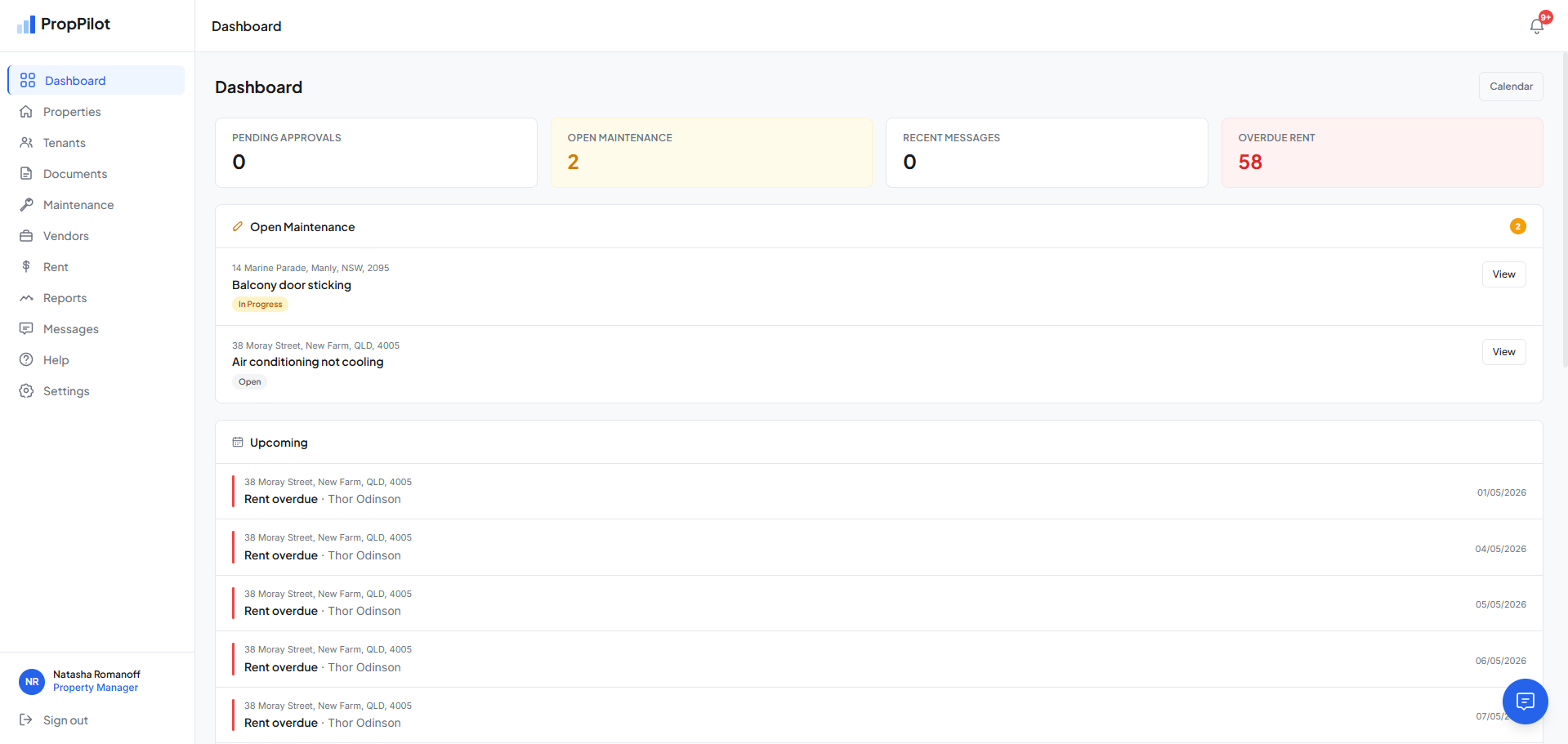1568x744 pixels.
Task: Select rent overdue entry dated 04/05/2026
Action: click(x=878, y=547)
